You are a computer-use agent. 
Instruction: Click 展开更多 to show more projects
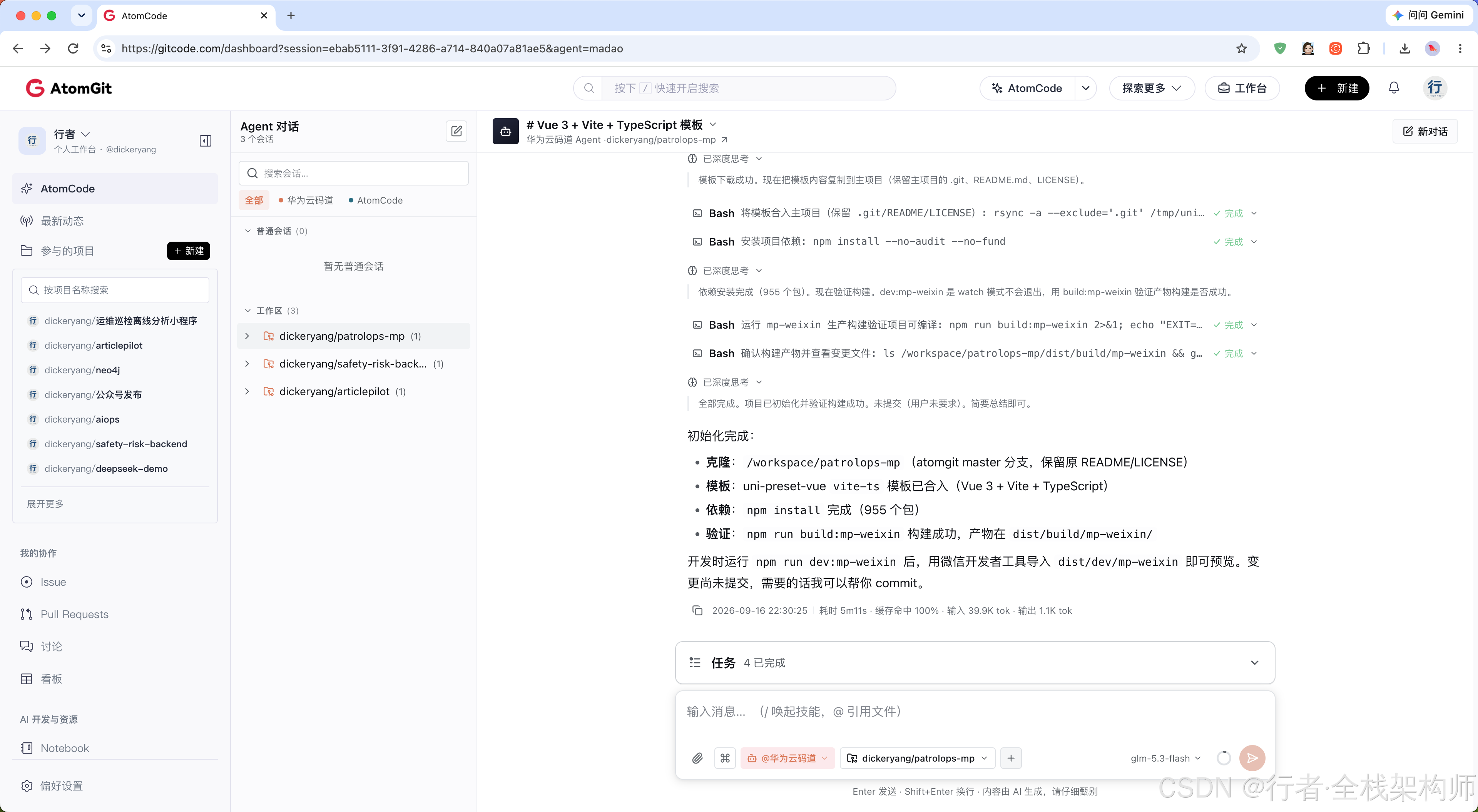[x=45, y=504]
